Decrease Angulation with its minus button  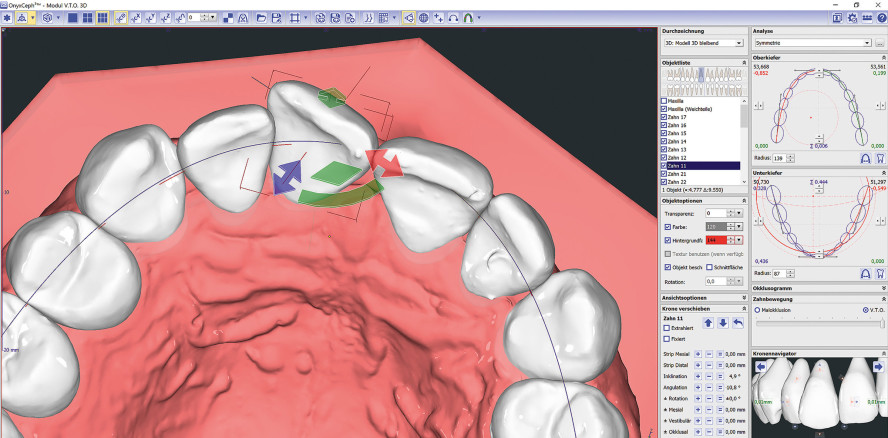[709, 387]
